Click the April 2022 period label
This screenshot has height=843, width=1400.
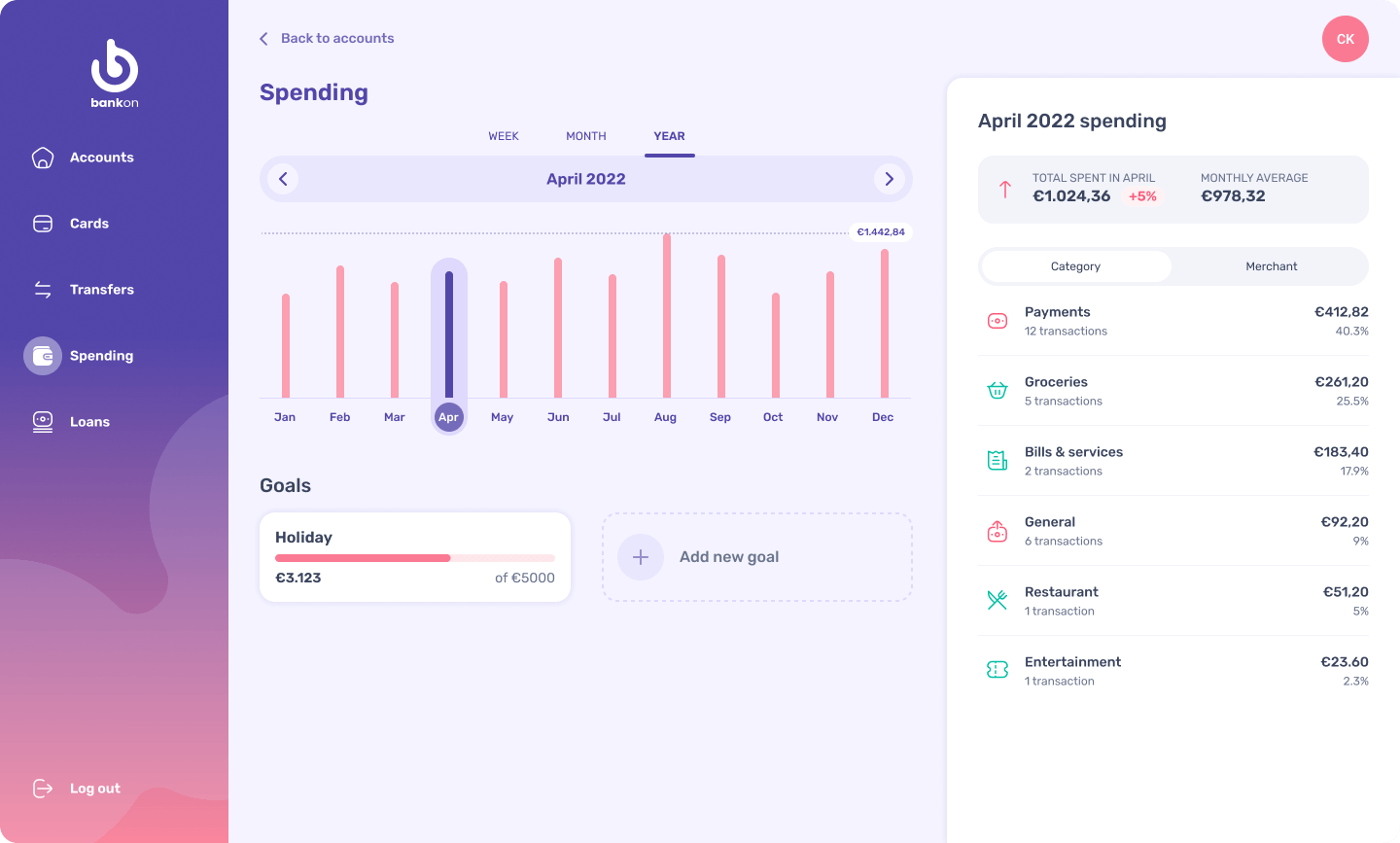click(x=586, y=179)
